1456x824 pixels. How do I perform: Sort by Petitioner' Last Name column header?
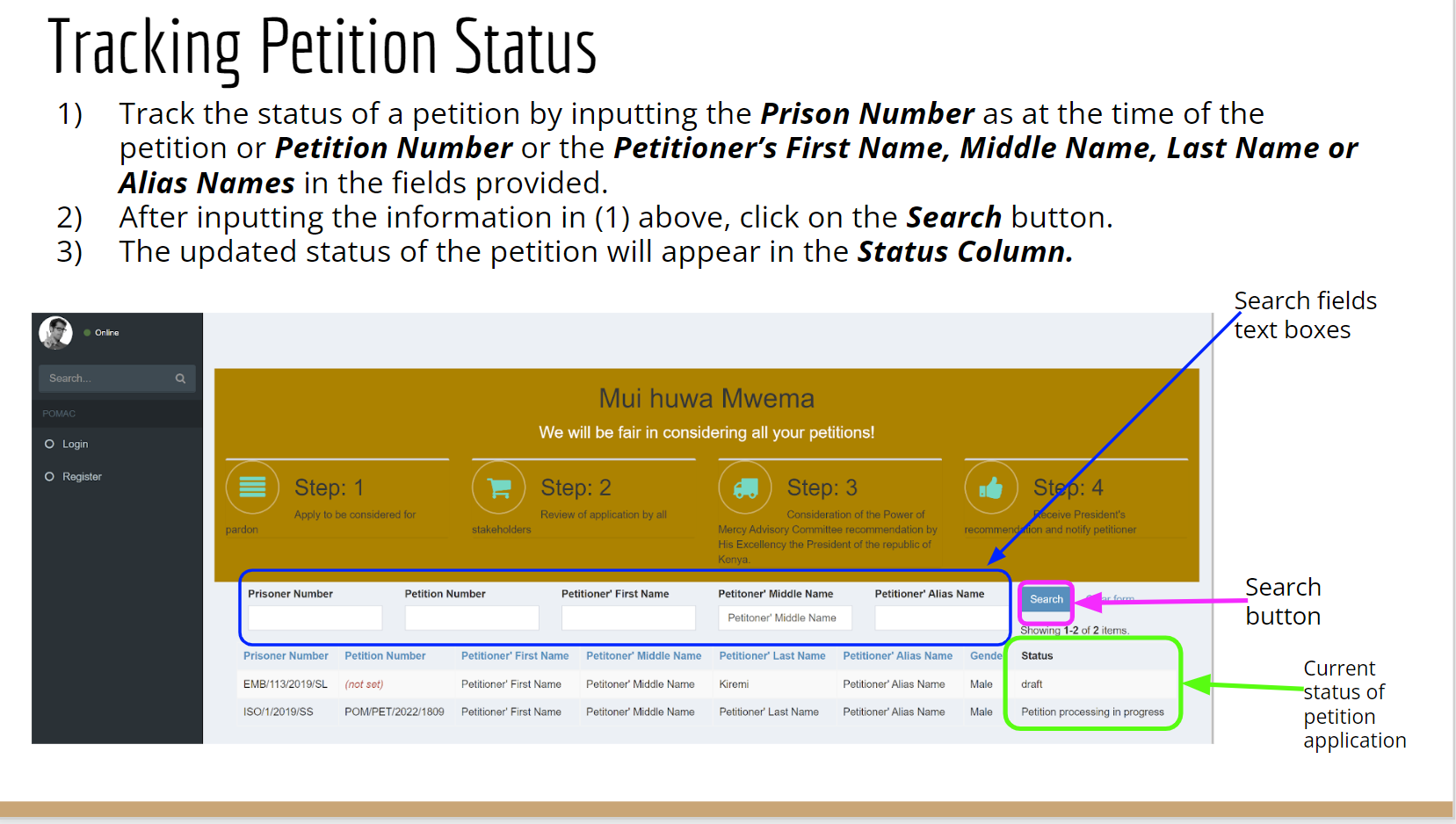[772, 656]
